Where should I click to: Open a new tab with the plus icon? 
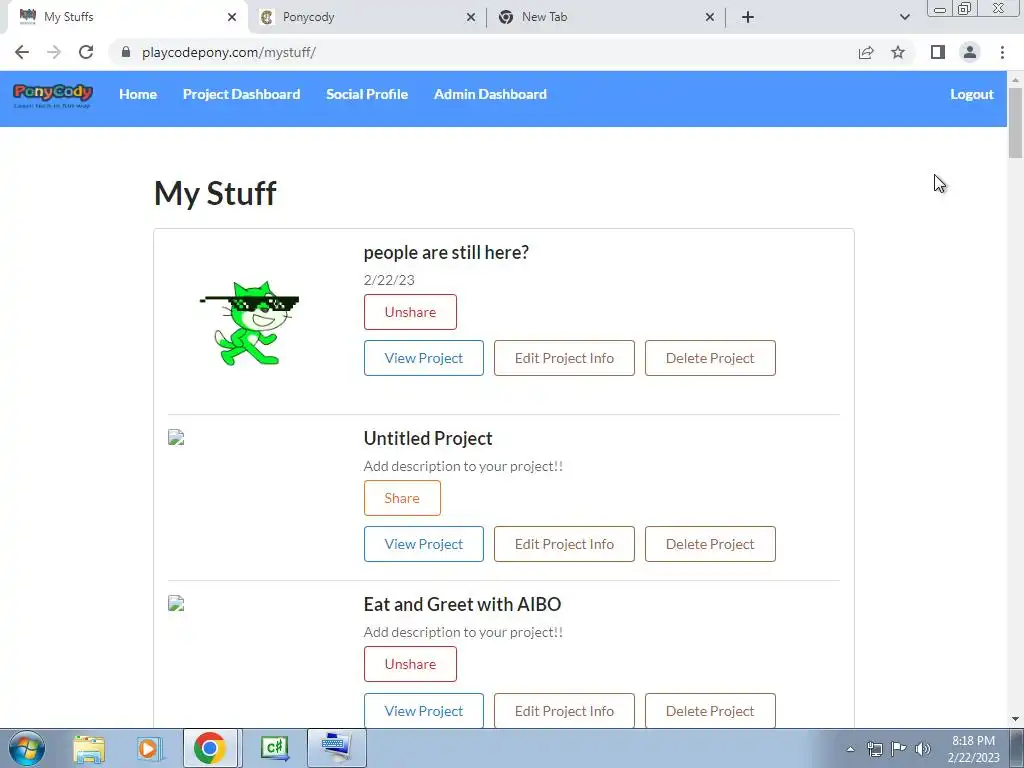click(748, 17)
